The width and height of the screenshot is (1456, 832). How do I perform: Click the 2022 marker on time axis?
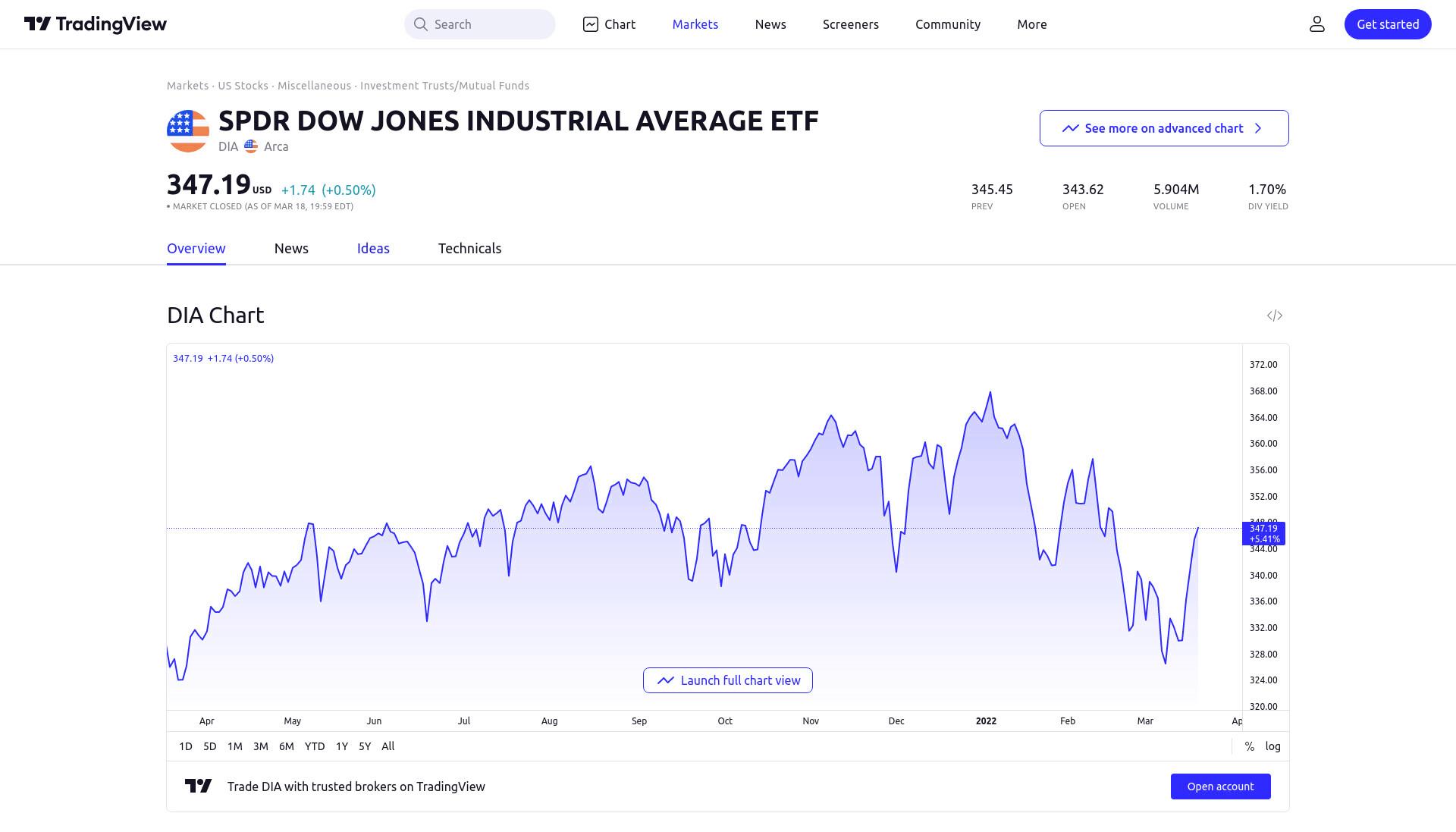(986, 721)
